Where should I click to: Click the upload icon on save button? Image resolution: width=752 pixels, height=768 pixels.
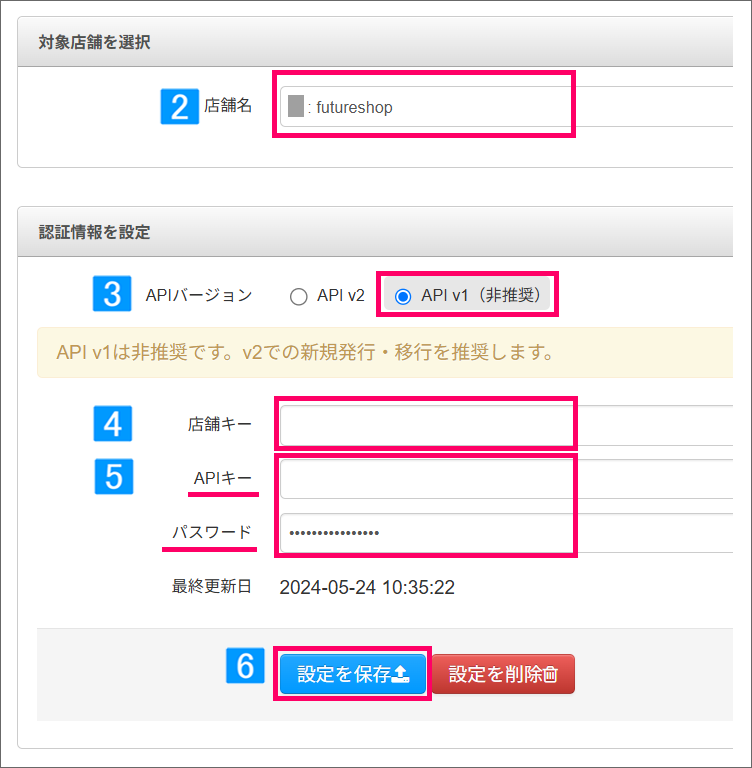(401, 674)
